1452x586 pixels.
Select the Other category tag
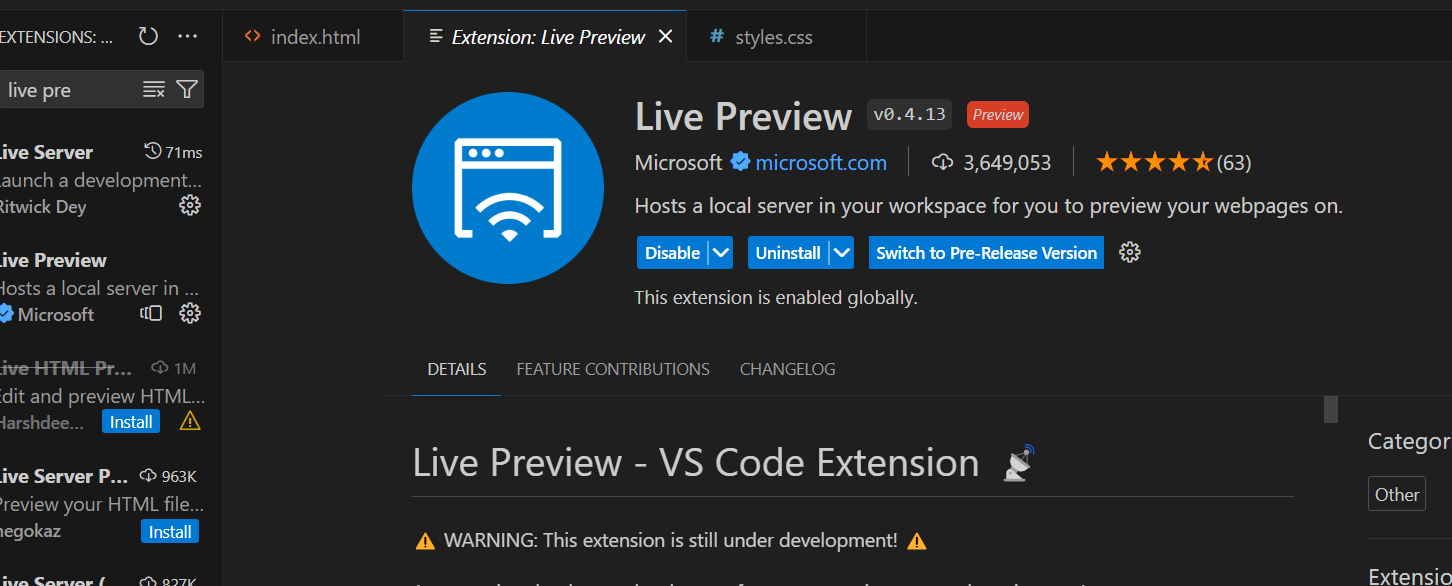point(1397,494)
